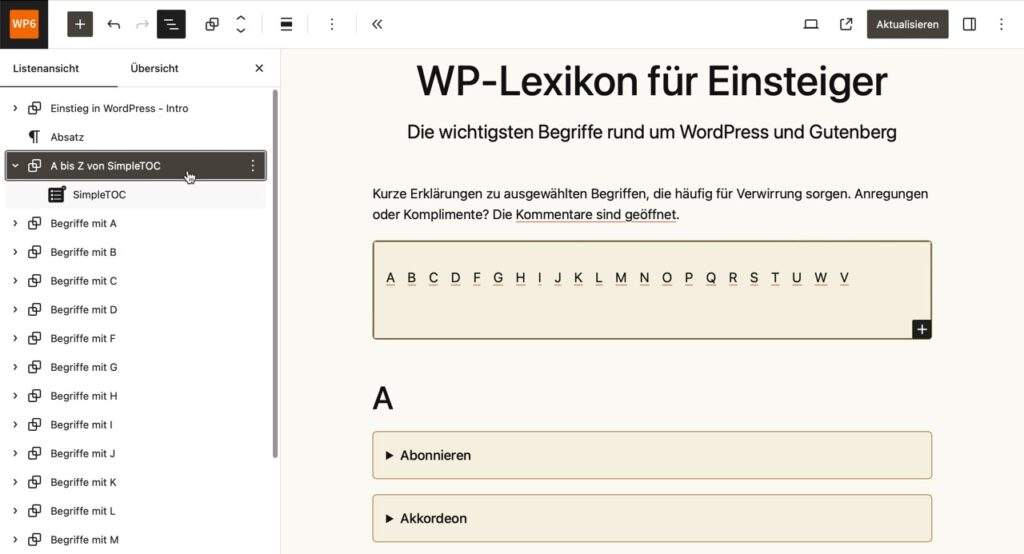Screen dimensions: 1024x554
Task: Switch to the Übersicht tab
Action: point(154,68)
